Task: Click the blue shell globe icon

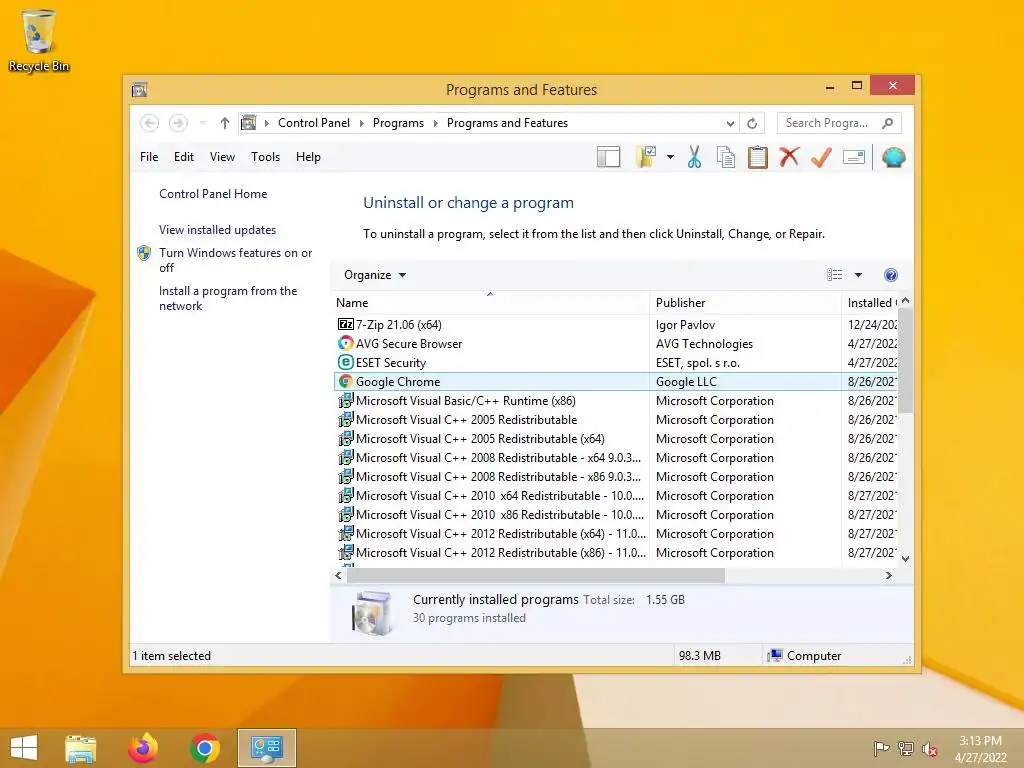Action: click(893, 157)
